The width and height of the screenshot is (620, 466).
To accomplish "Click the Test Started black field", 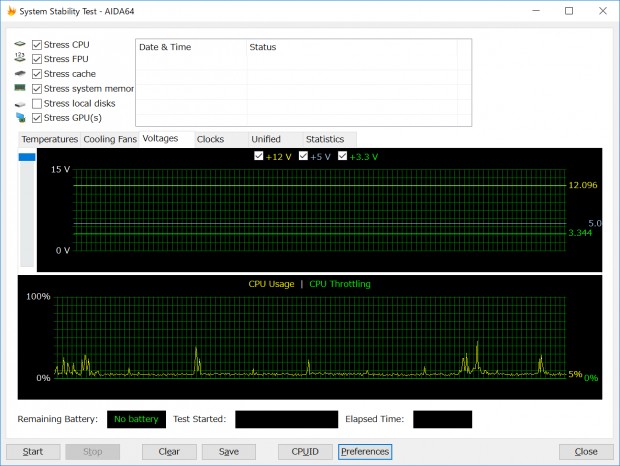I will (x=287, y=419).
